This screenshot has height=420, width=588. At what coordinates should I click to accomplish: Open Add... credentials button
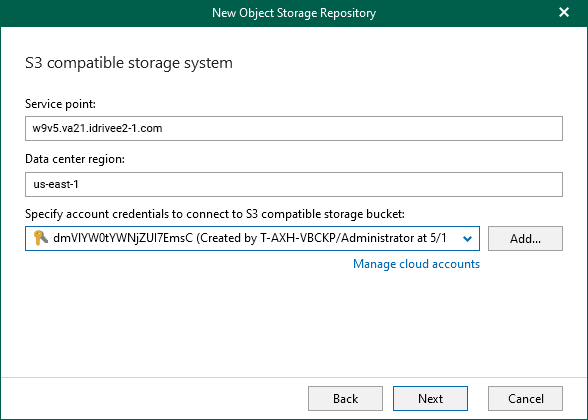coord(525,238)
